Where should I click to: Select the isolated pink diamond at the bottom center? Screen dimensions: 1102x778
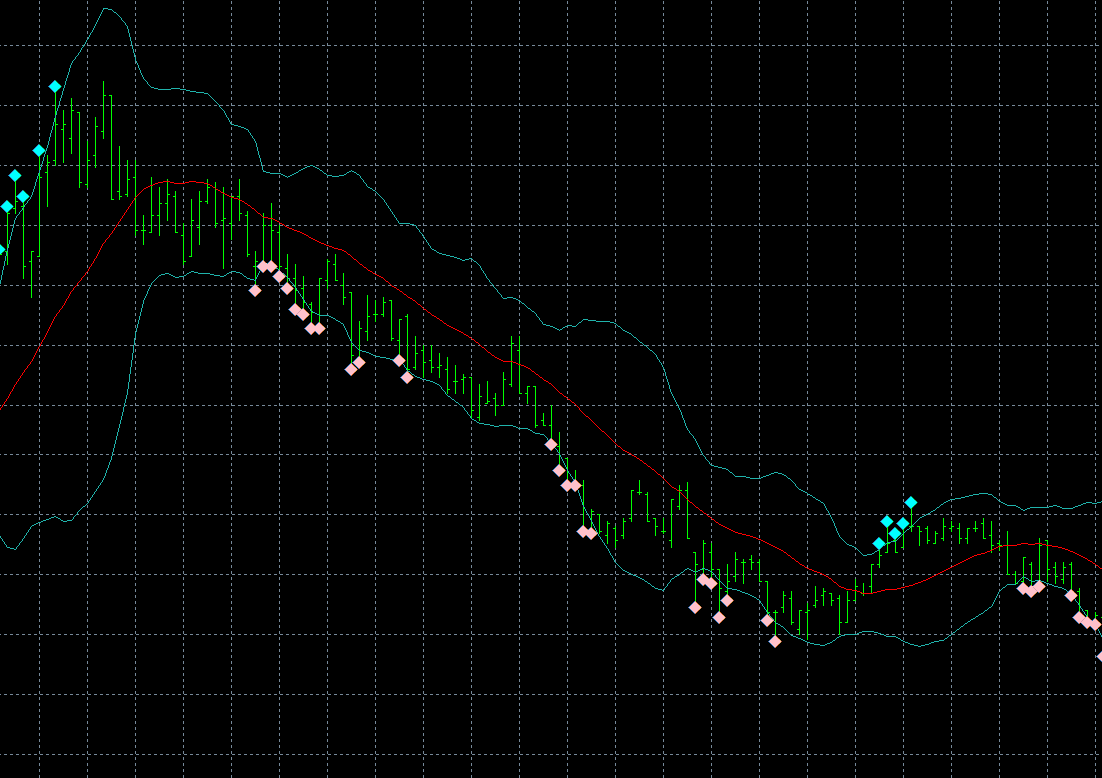[775, 641]
